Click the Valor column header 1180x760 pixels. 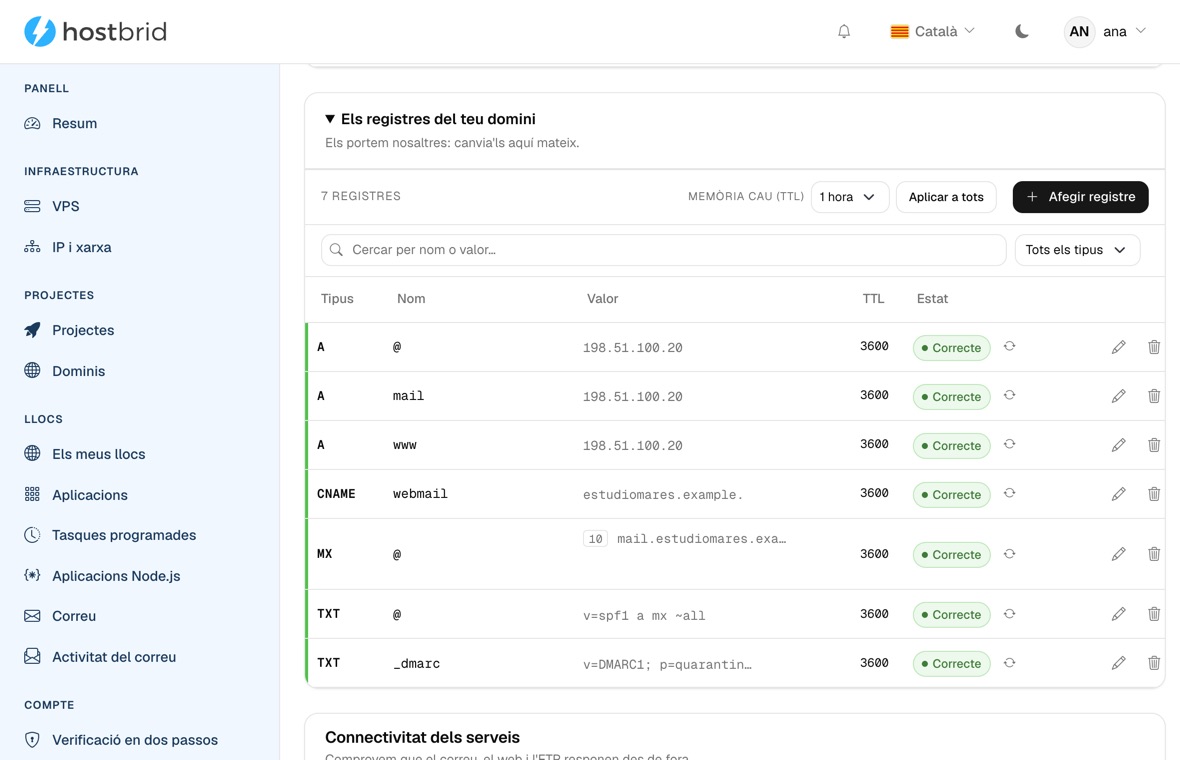click(602, 299)
